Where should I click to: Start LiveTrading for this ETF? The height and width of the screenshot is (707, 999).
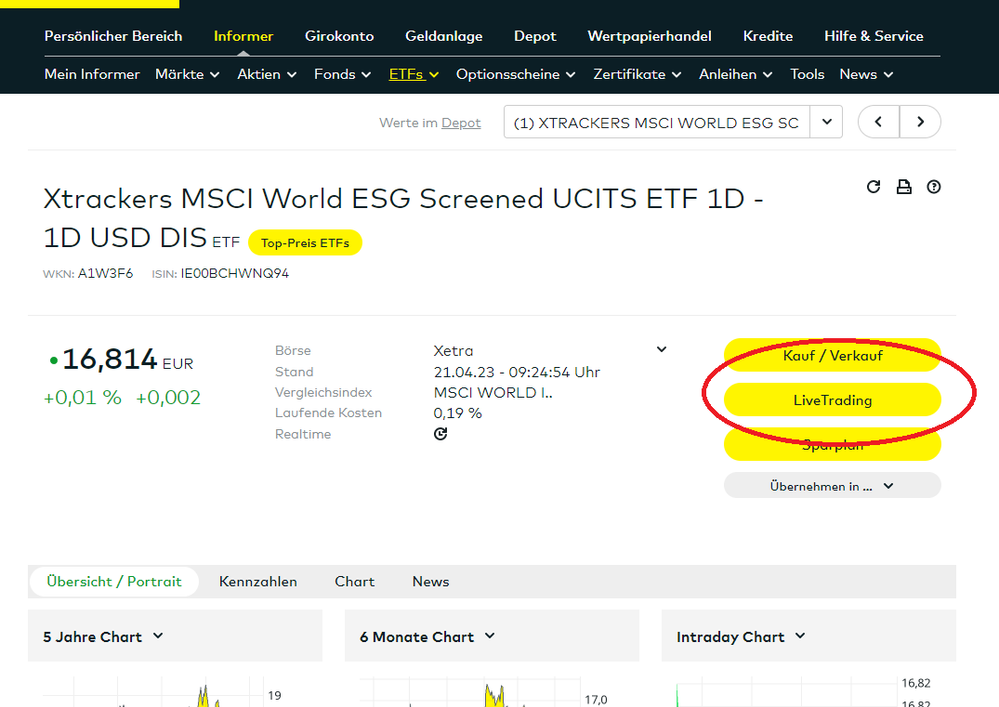point(832,400)
